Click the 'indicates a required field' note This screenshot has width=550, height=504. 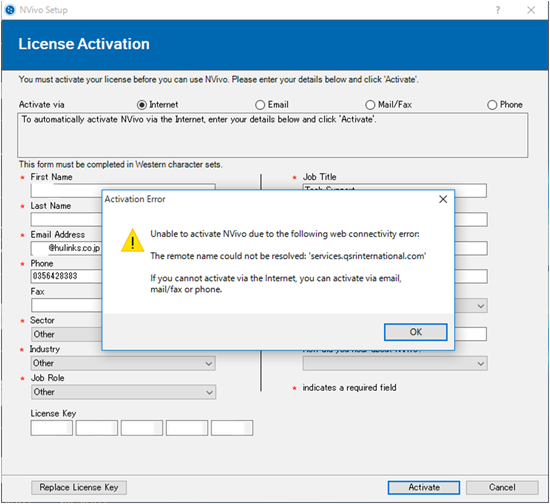click(x=349, y=388)
